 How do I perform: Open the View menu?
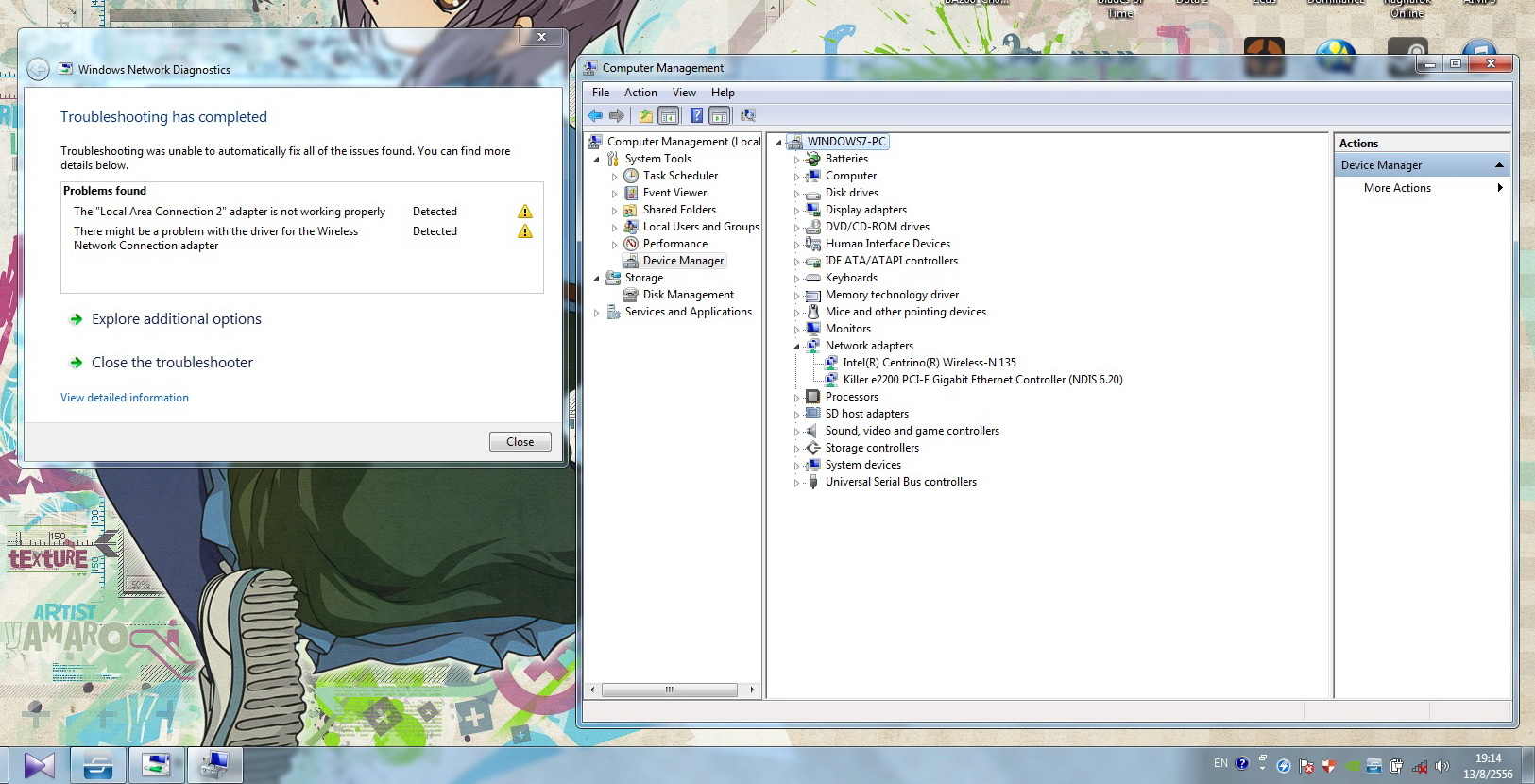[684, 93]
